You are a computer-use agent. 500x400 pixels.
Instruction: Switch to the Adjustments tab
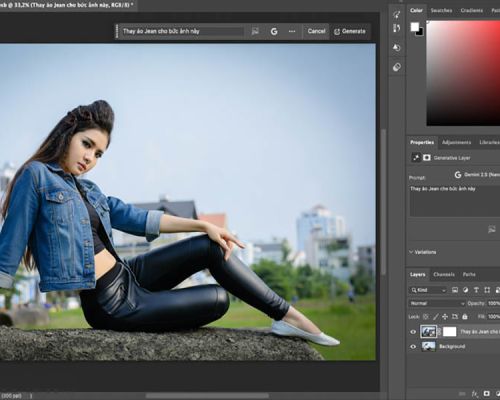(456, 142)
